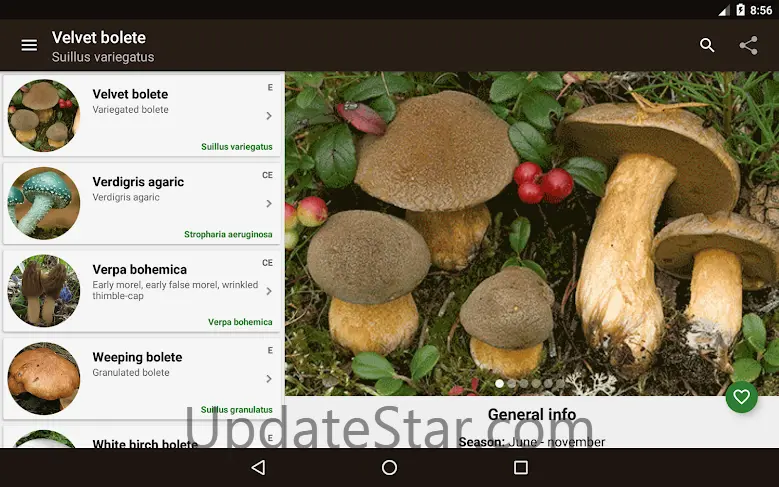
Task: Tap the Verpa bohemica thumbnail
Action: click(44, 291)
